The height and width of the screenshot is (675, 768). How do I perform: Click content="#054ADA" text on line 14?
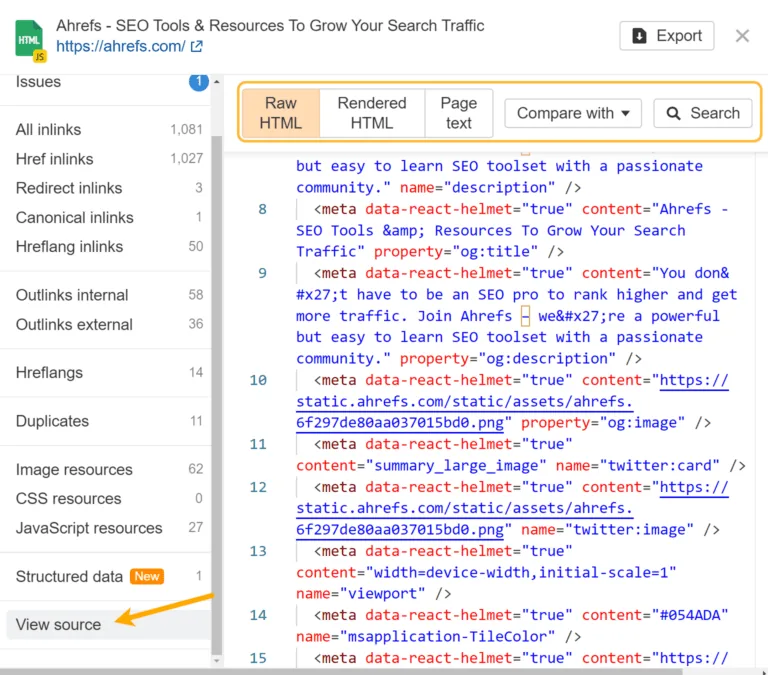655,615
